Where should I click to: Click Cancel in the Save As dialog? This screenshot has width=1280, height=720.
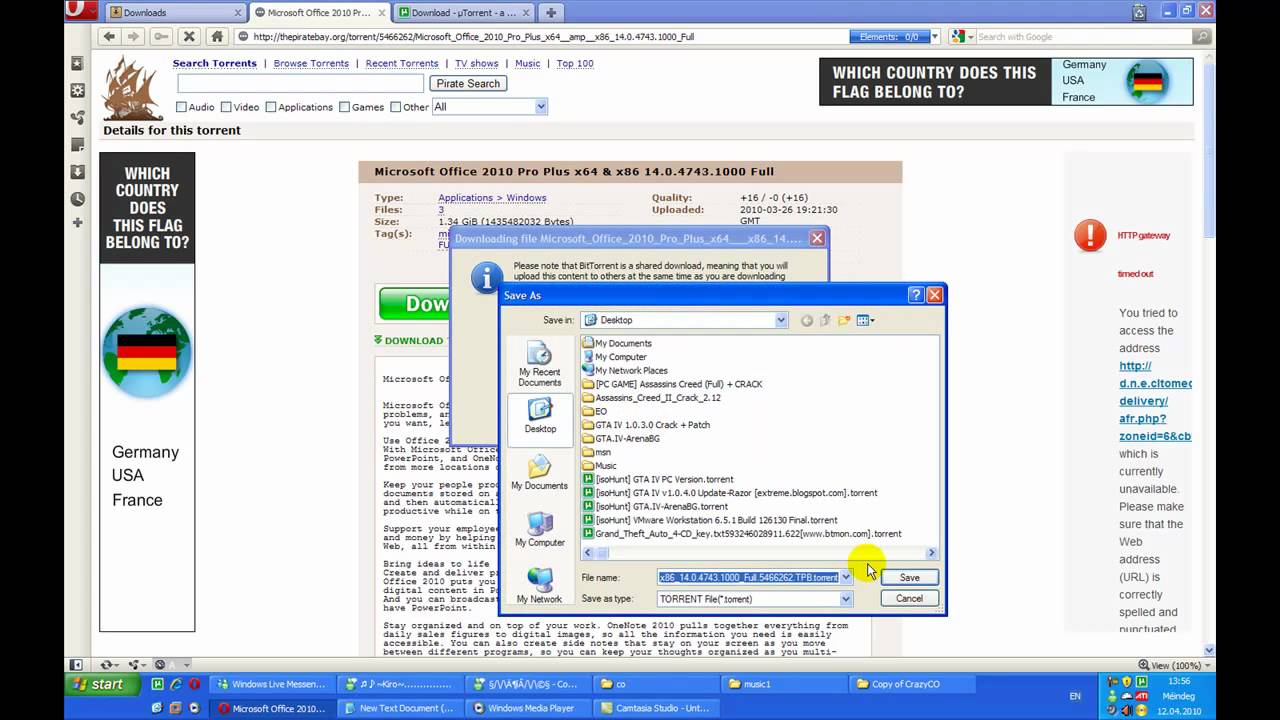[909, 598]
